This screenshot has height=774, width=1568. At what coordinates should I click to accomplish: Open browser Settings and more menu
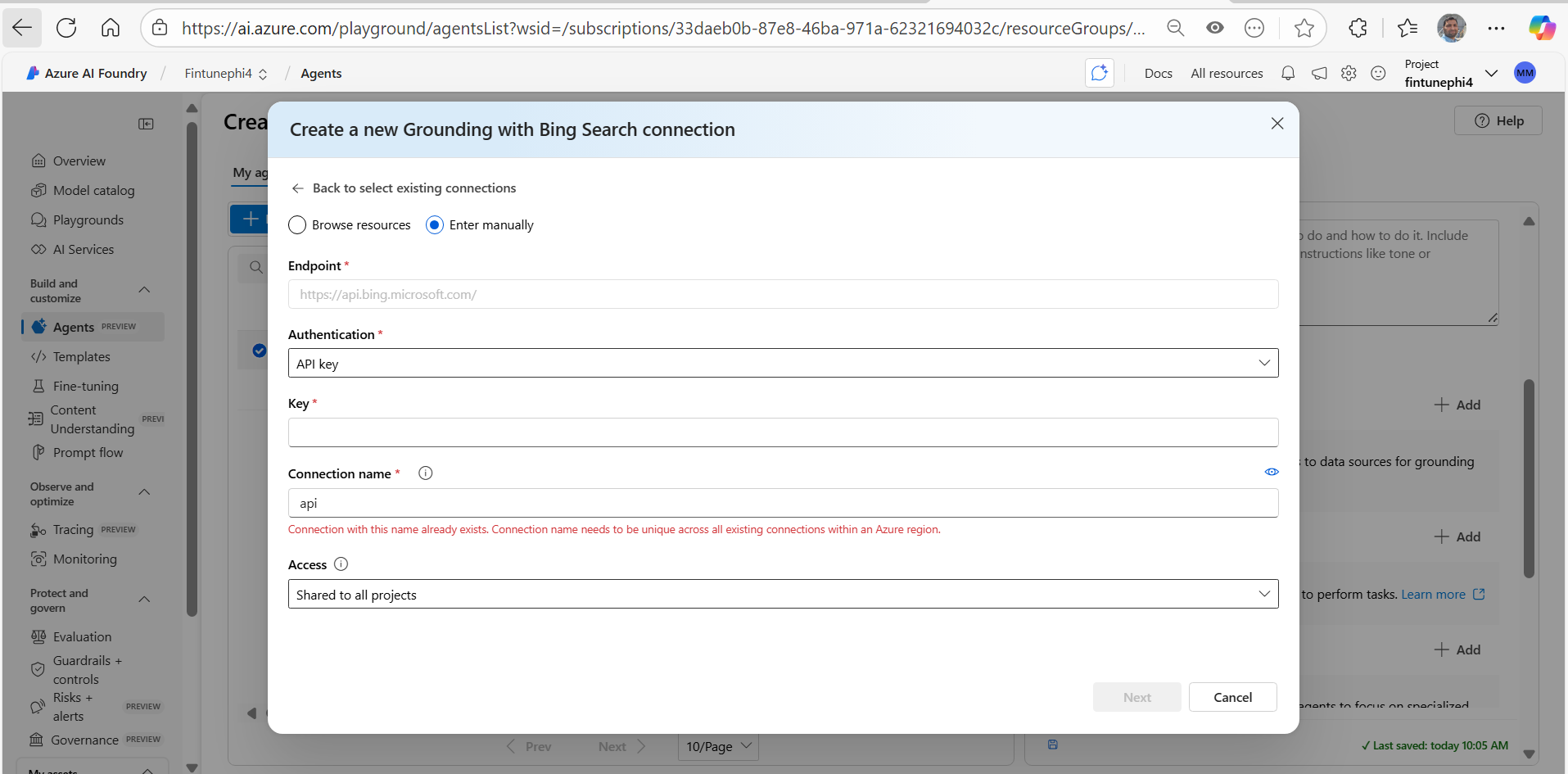[1496, 28]
